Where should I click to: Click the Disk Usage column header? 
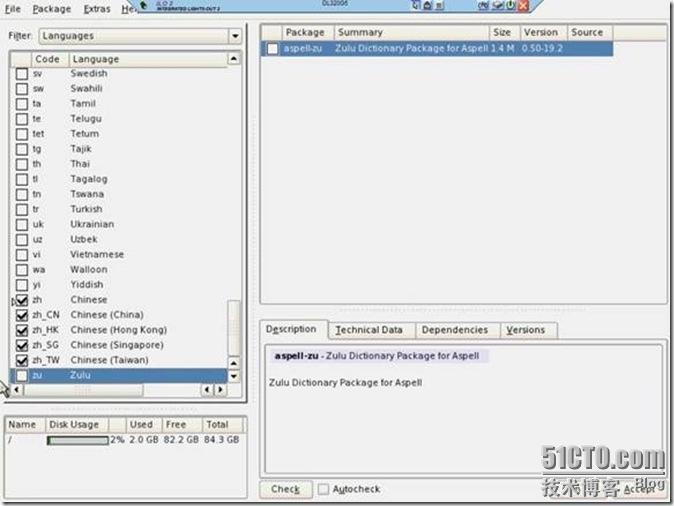(x=77, y=425)
